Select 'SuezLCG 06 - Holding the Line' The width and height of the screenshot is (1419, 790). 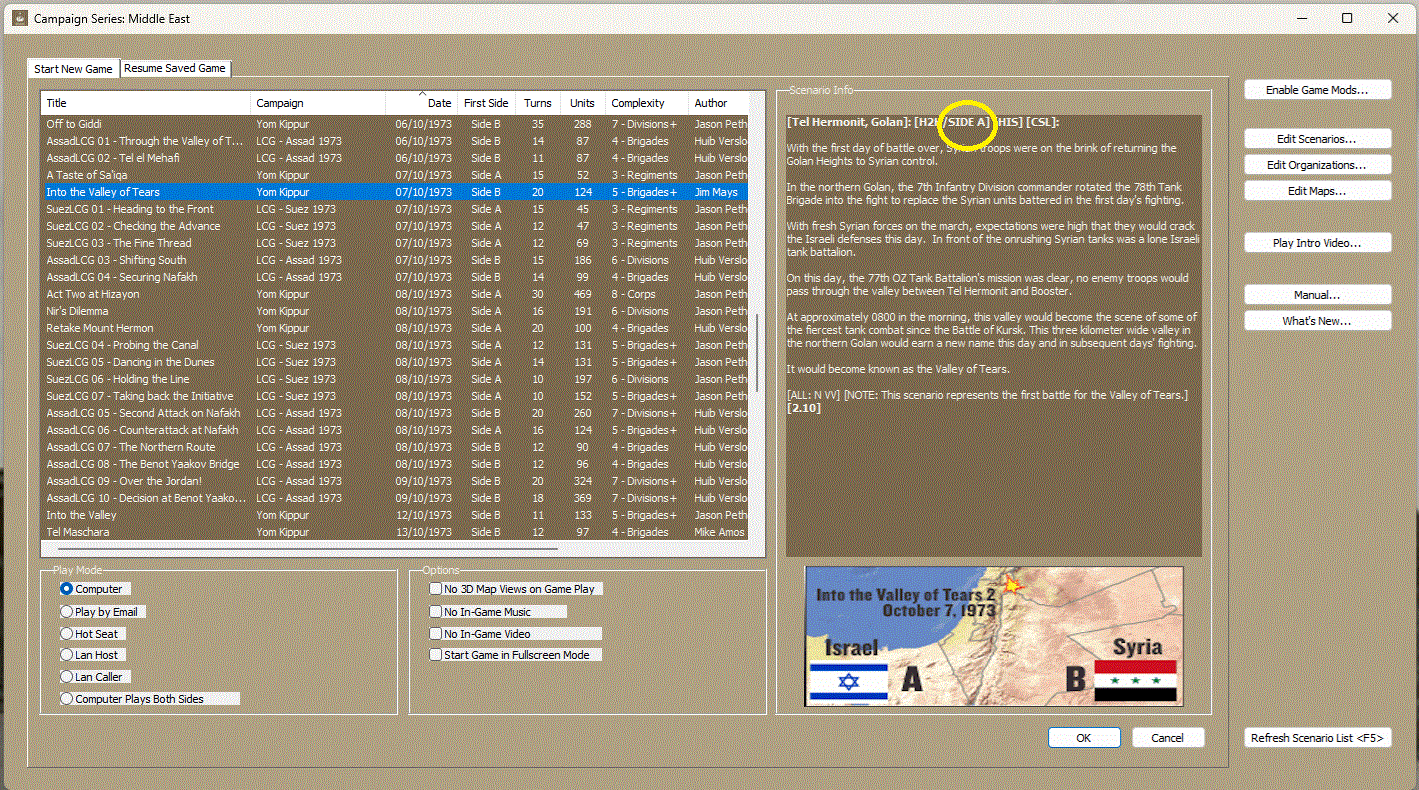click(395, 379)
